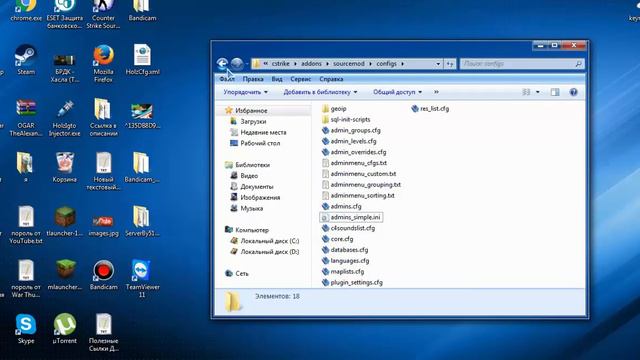Open Загрузки in the sidebar
The width and height of the screenshot is (640, 360).
click(253, 122)
